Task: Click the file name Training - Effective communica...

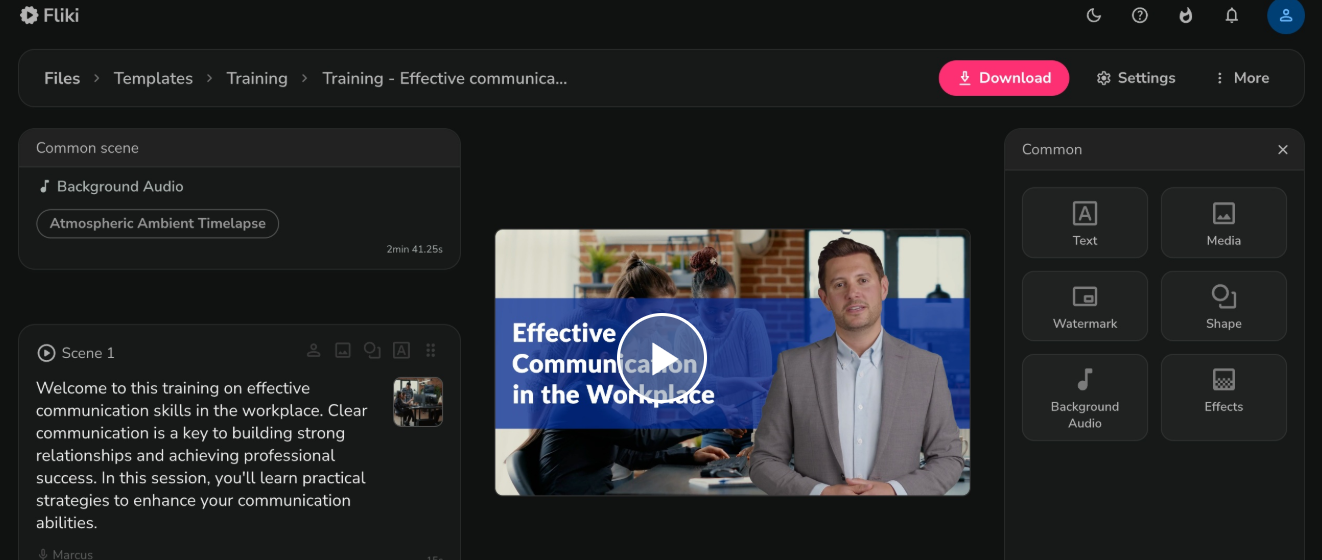Action: click(x=444, y=78)
